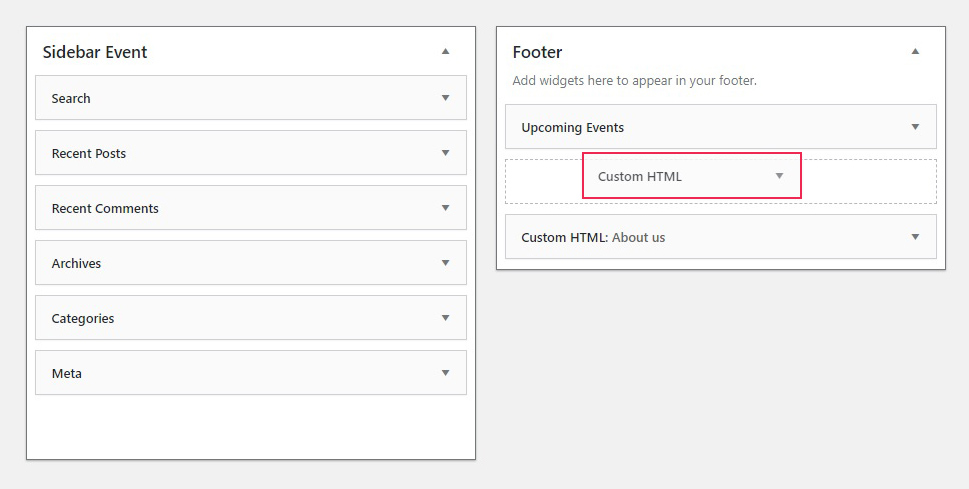Viewport: 969px width, 489px height.
Task: Click the dragged Custom HTML widget arrow
Action: 779,176
